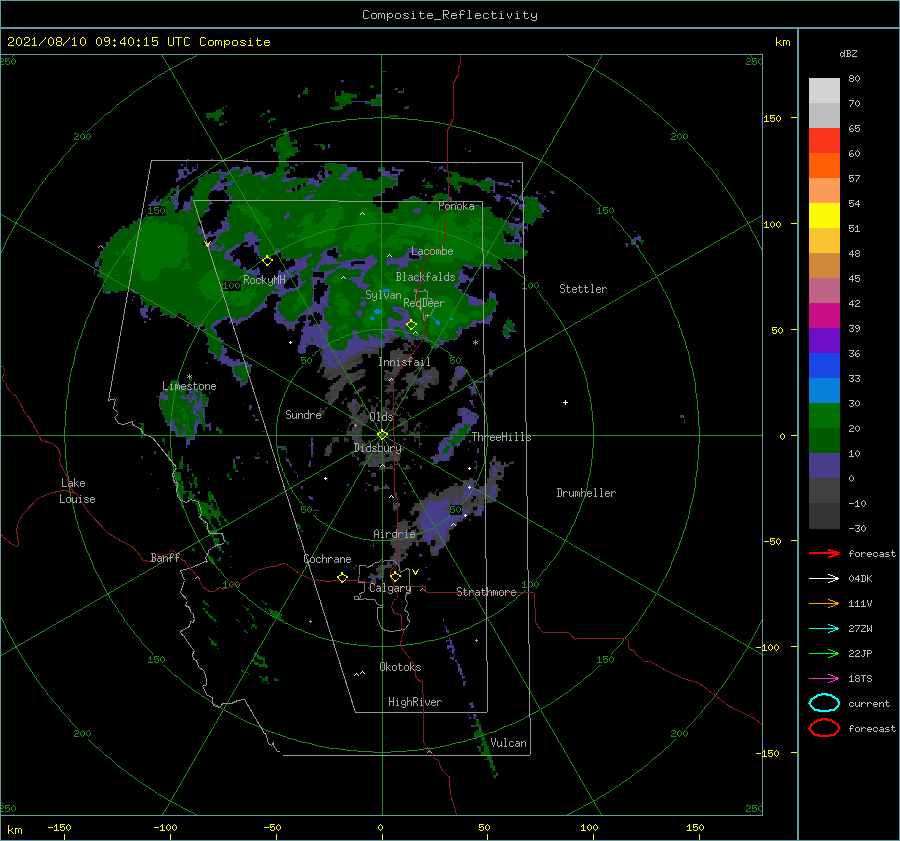Click the yellow diamond marker above Calgary
This screenshot has height=841, width=900.
tap(395, 576)
